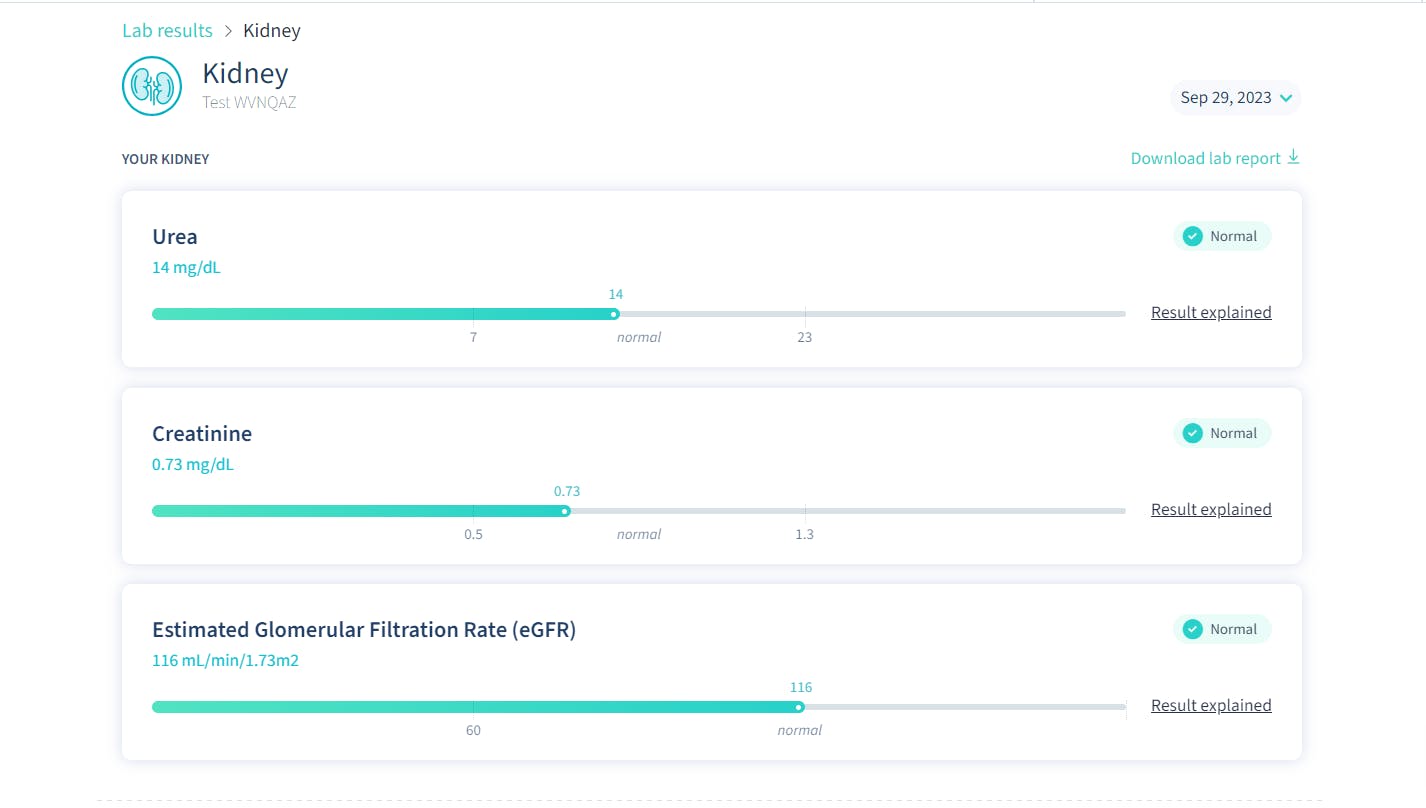This screenshot has height=808, width=1426.
Task: Navigate back using the Lab results breadcrumb
Action: tap(167, 30)
